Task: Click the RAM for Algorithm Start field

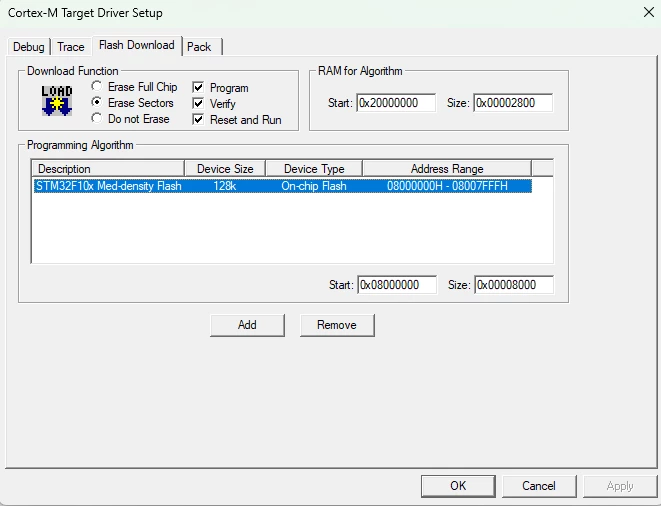Action: [396, 103]
